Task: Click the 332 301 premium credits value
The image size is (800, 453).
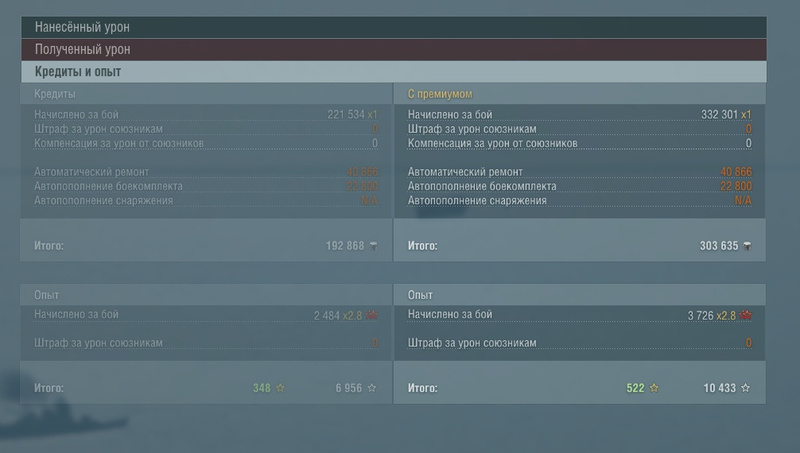Action: coord(719,114)
